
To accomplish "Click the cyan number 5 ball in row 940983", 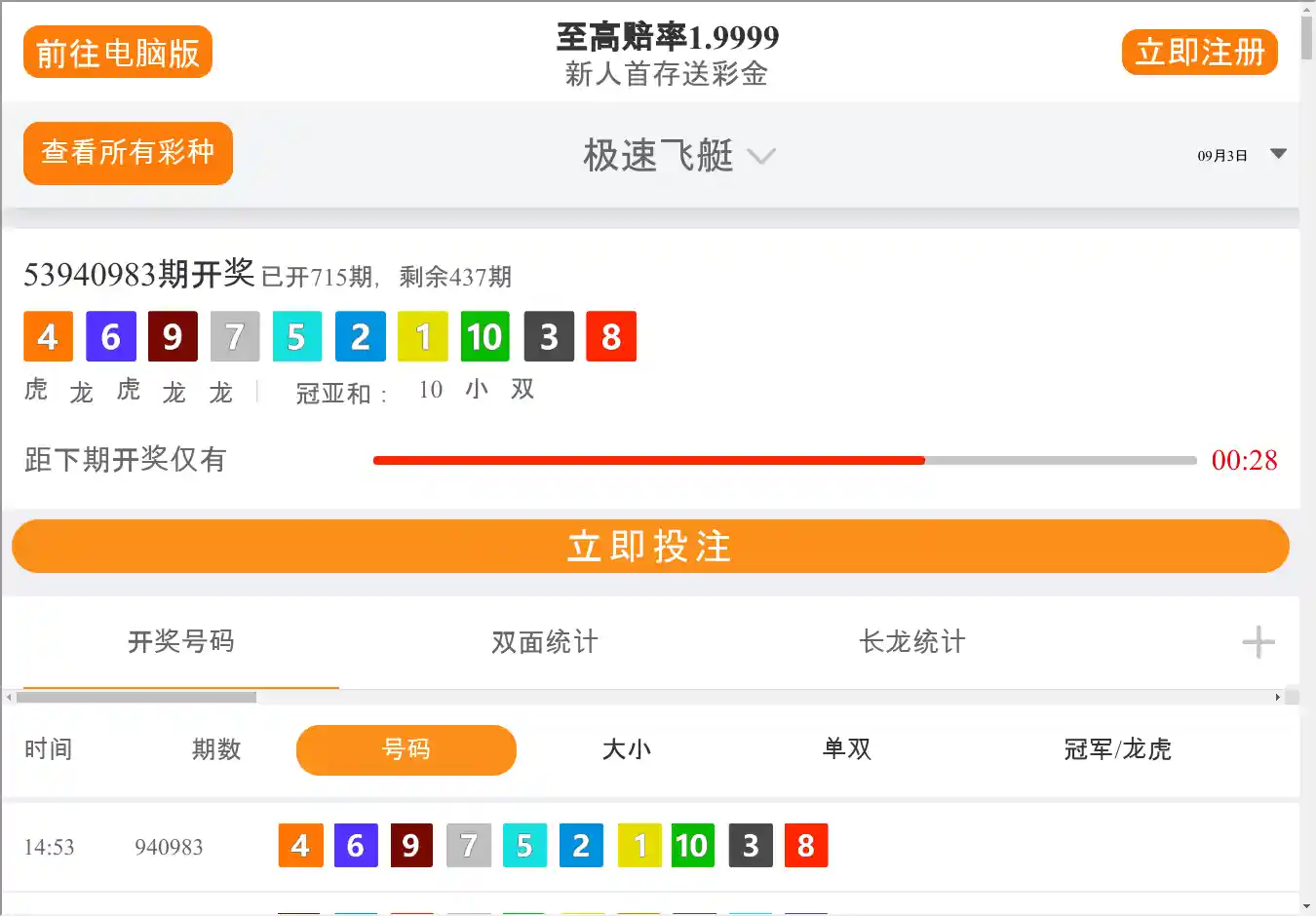I will point(524,846).
